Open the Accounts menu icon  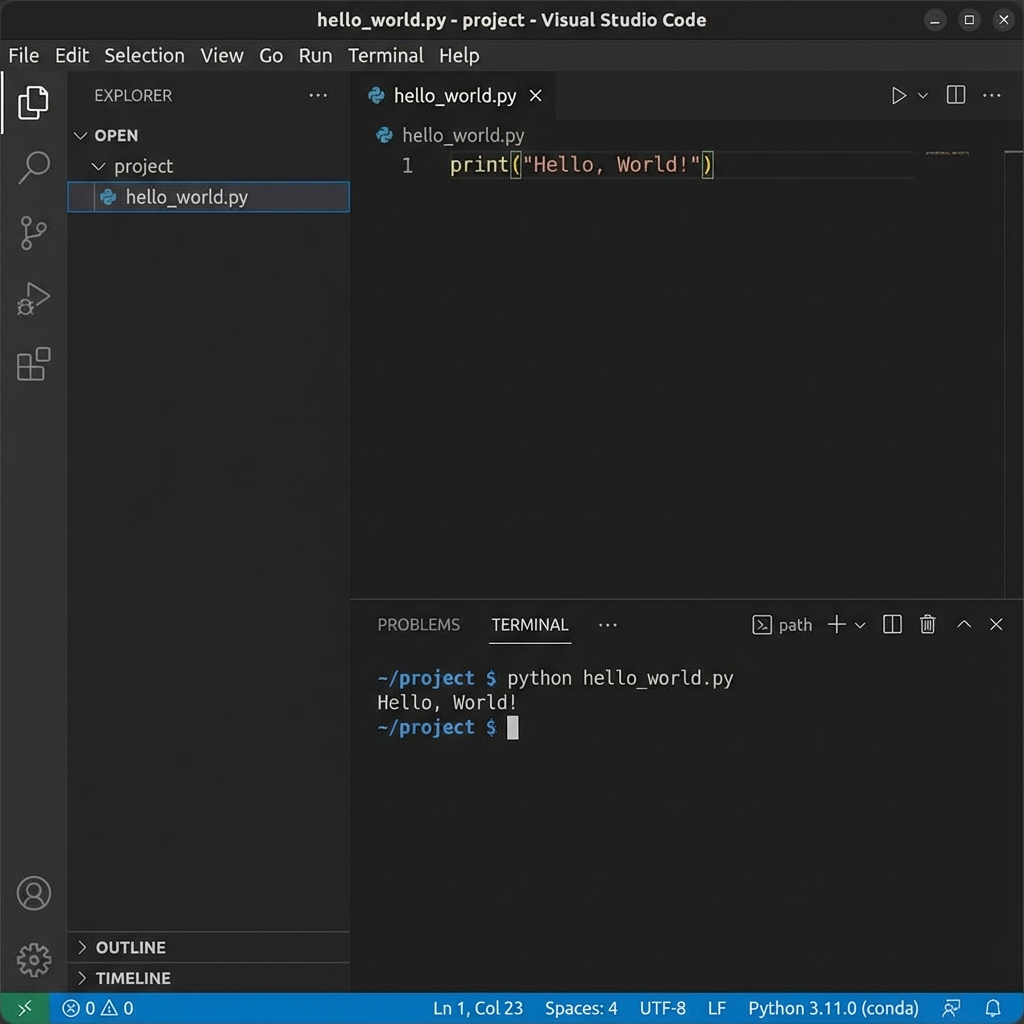coord(33,893)
